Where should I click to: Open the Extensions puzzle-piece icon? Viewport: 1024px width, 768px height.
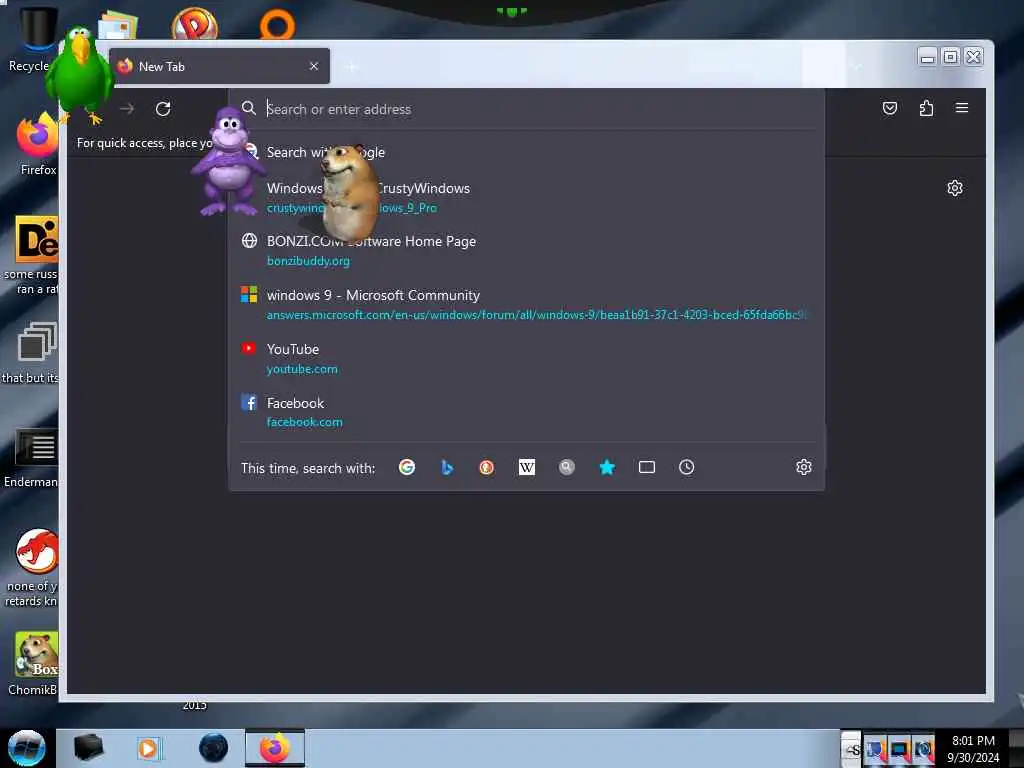tap(926, 108)
